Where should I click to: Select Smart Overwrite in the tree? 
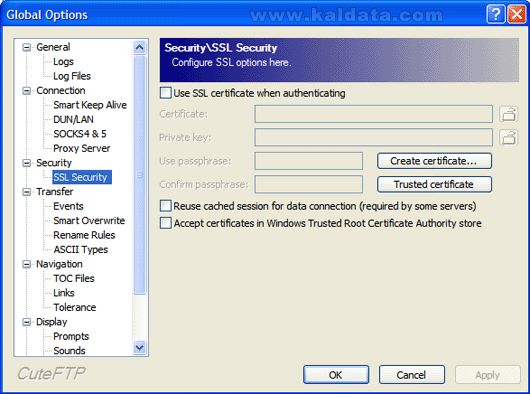coord(89,221)
